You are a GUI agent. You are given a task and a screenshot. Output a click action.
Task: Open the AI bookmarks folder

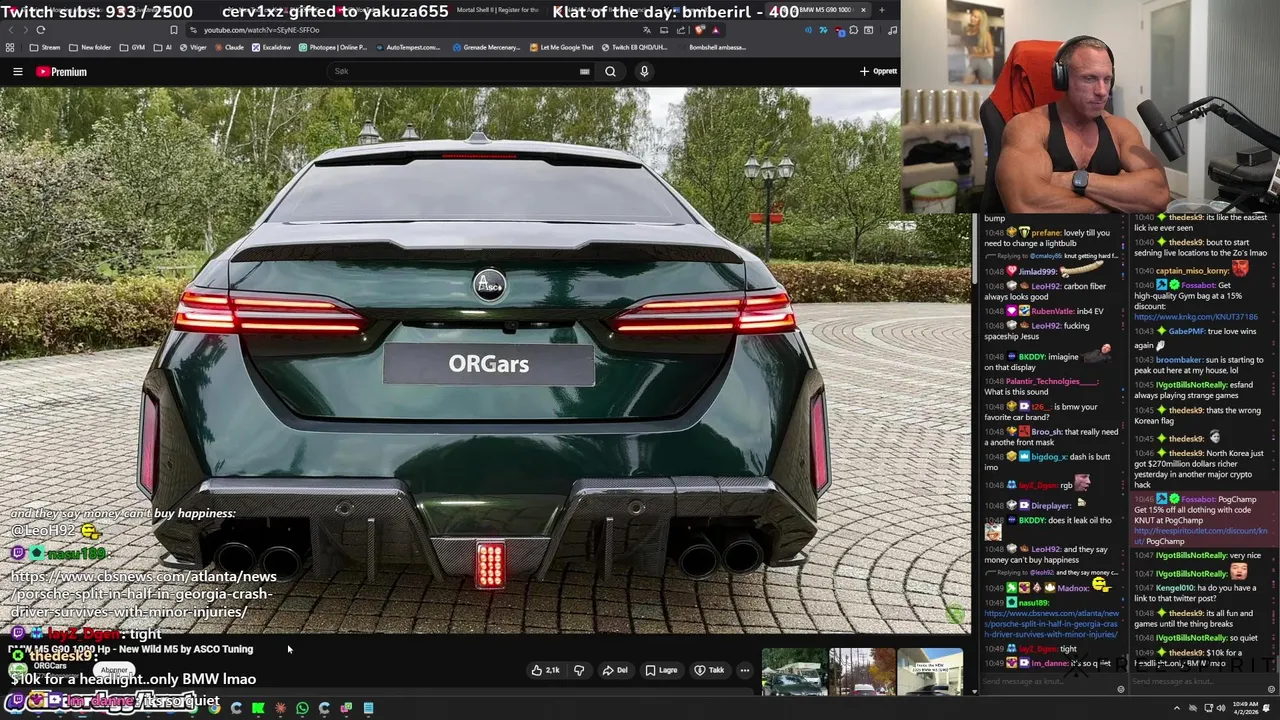163,47
